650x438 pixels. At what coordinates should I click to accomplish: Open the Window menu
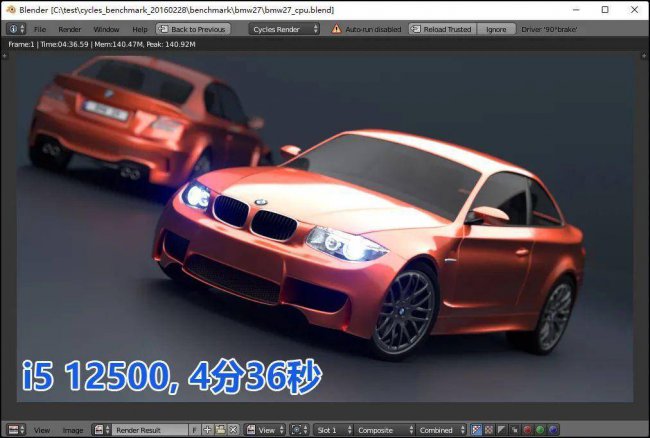click(106, 29)
